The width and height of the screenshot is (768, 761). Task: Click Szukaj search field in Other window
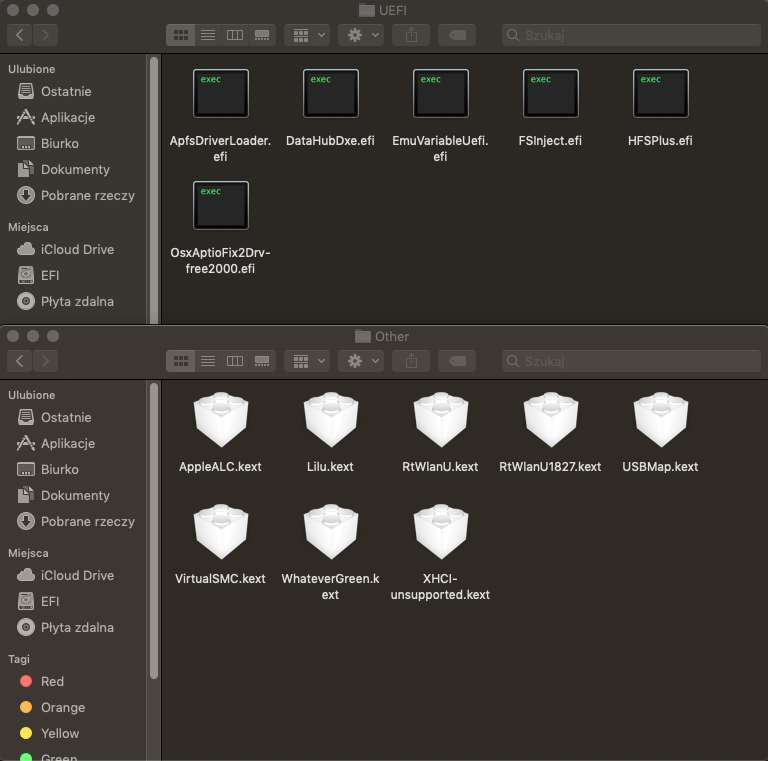631,361
